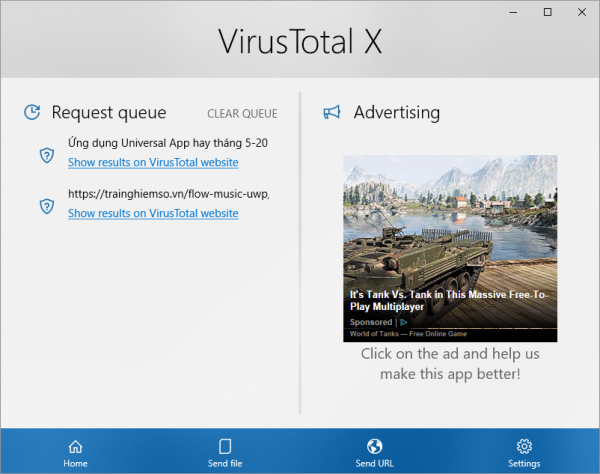The width and height of the screenshot is (600, 474).
Task: Click the "World of Tanks — Free Online Game" caption
Action: pyautogui.click(x=408, y=334)
